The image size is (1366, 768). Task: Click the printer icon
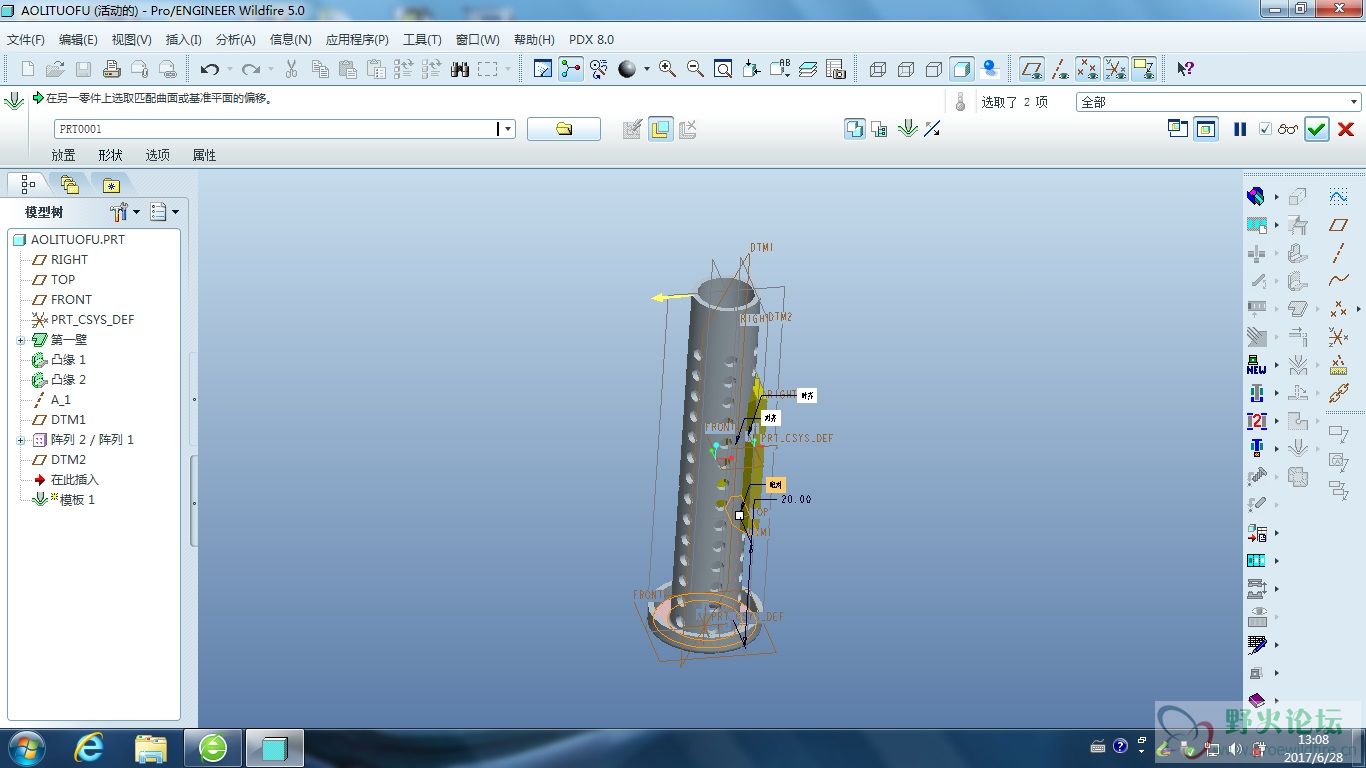112,69
